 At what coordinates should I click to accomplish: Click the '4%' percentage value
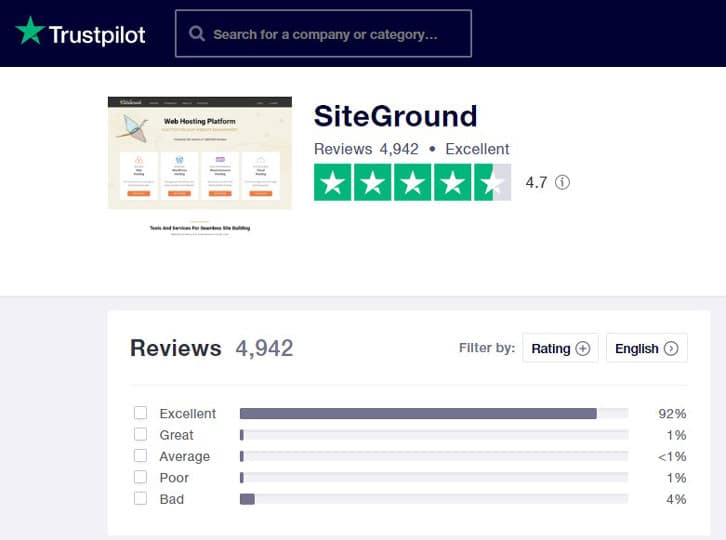coord(676,499)
